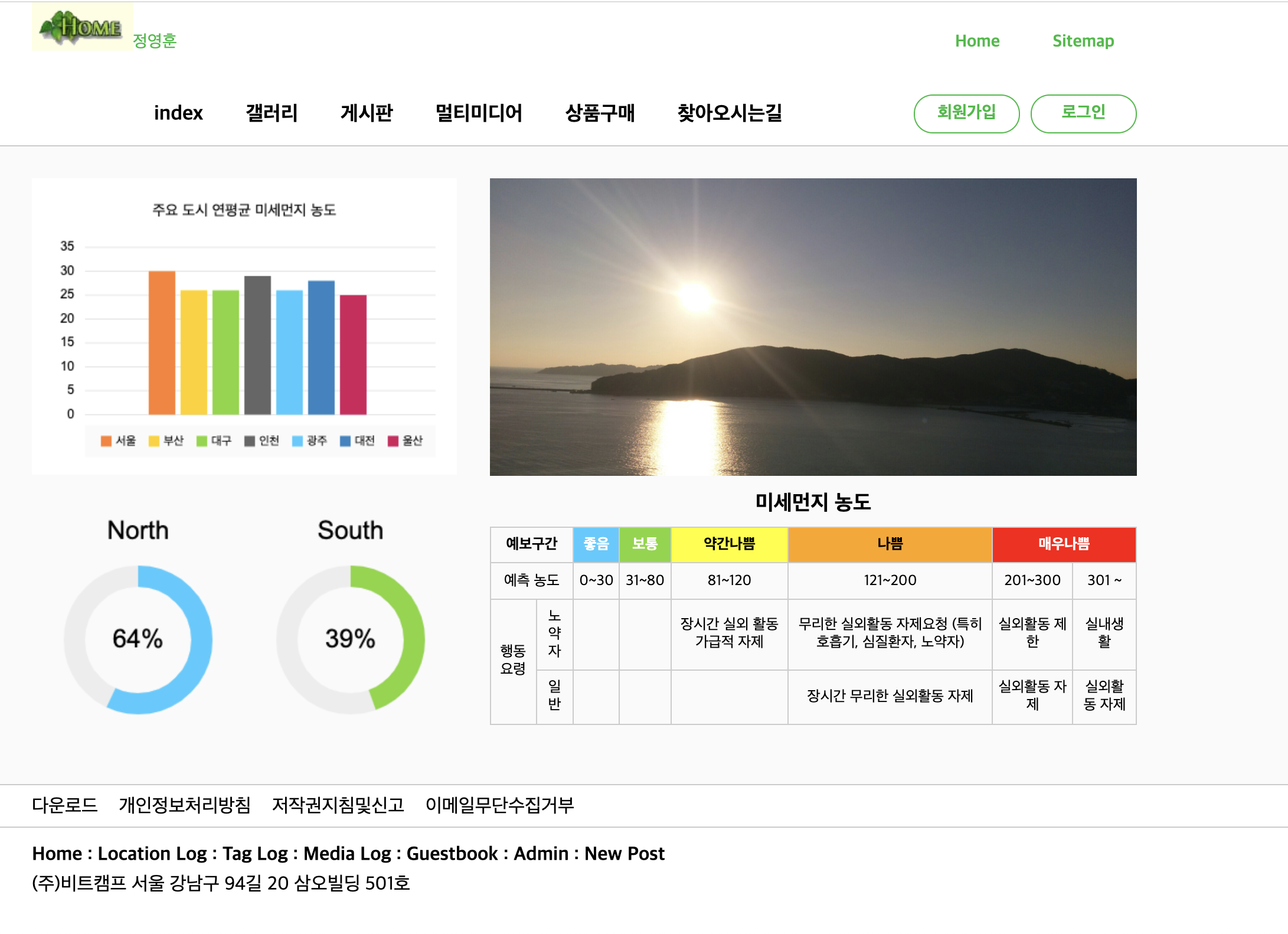
Task: Click the top Home link
Action: pos(977,41)
